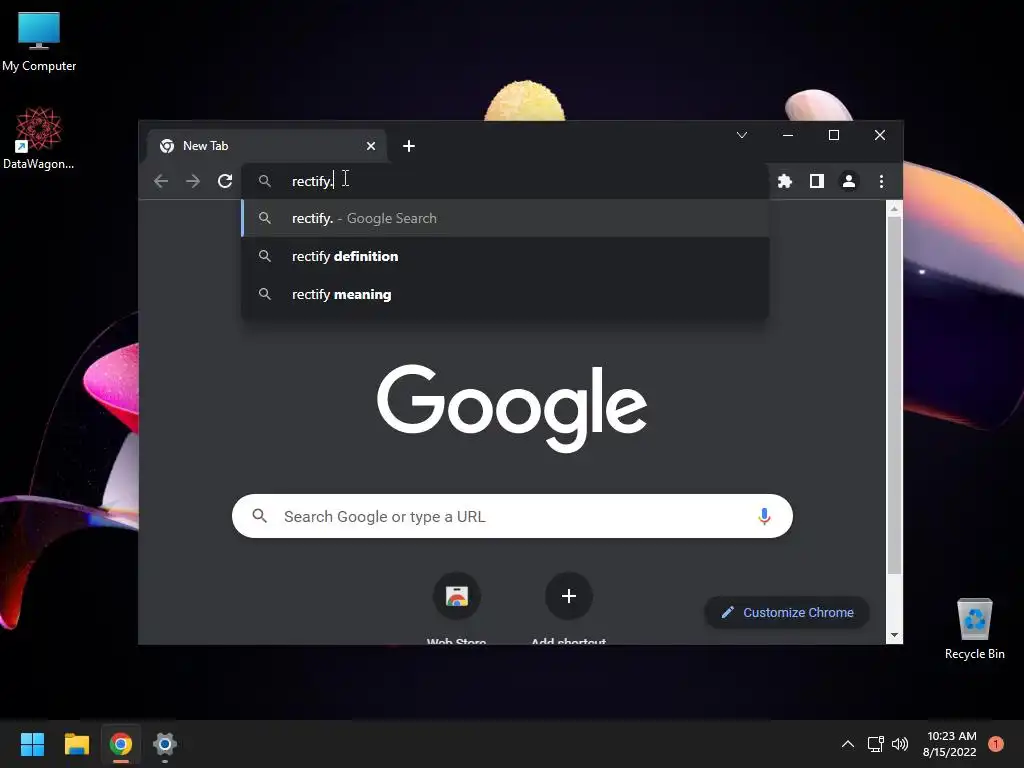
Task: Open the Windows Start menu
Action: [32, 744]
